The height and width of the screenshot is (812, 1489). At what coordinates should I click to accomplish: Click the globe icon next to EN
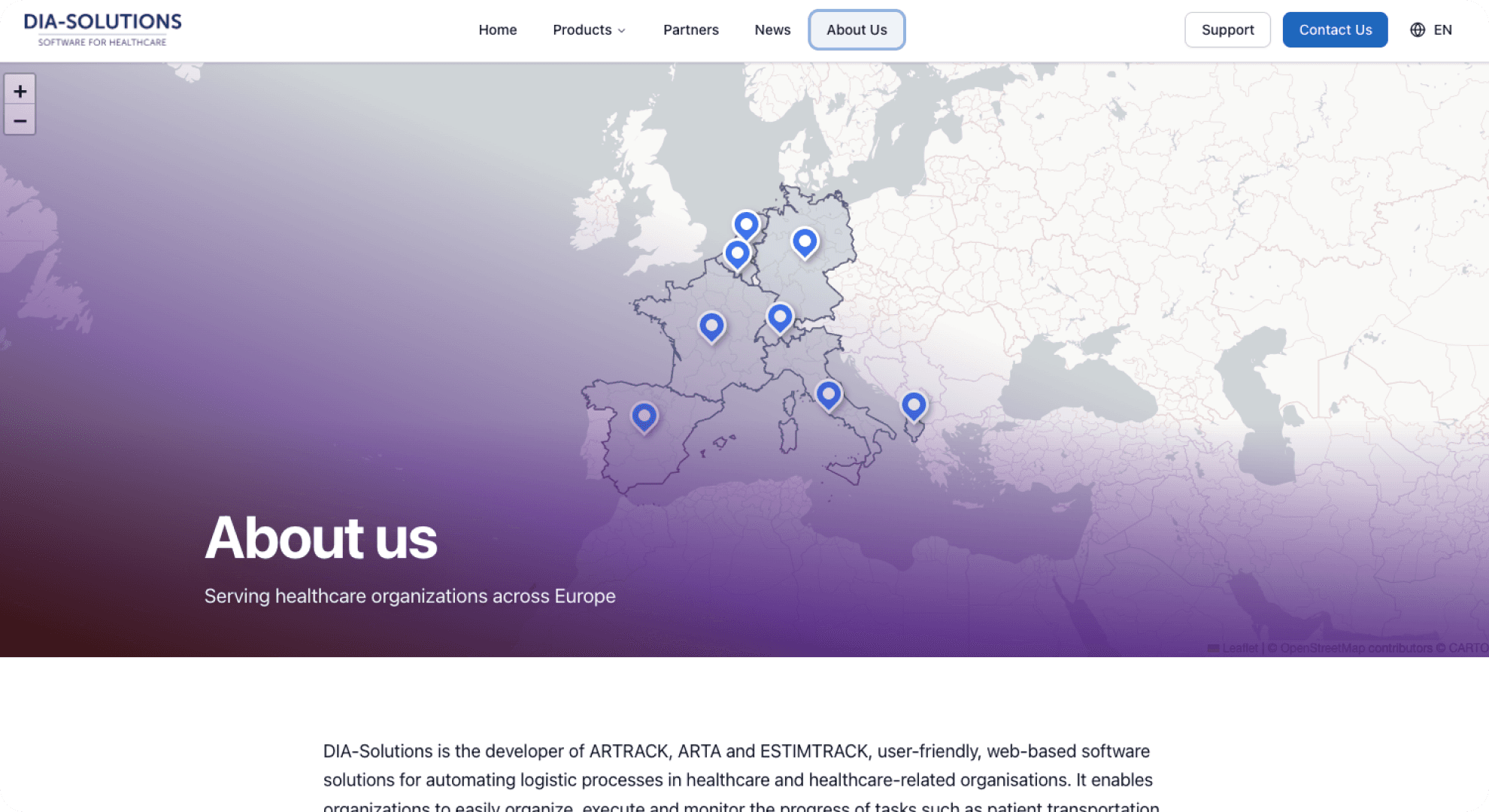click(1417, 29)
